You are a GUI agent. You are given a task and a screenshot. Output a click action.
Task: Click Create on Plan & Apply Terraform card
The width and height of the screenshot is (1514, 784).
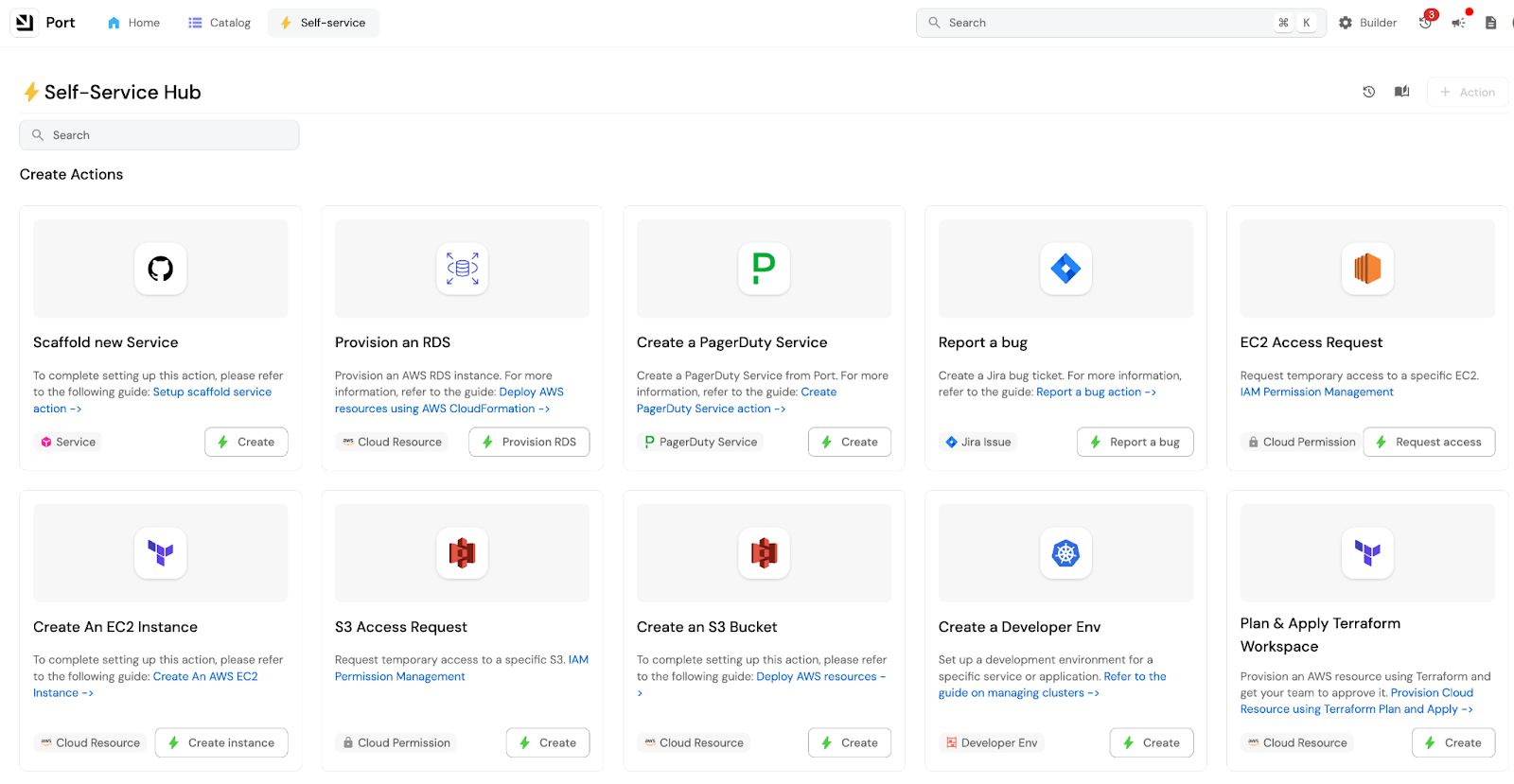point(1453,742)
